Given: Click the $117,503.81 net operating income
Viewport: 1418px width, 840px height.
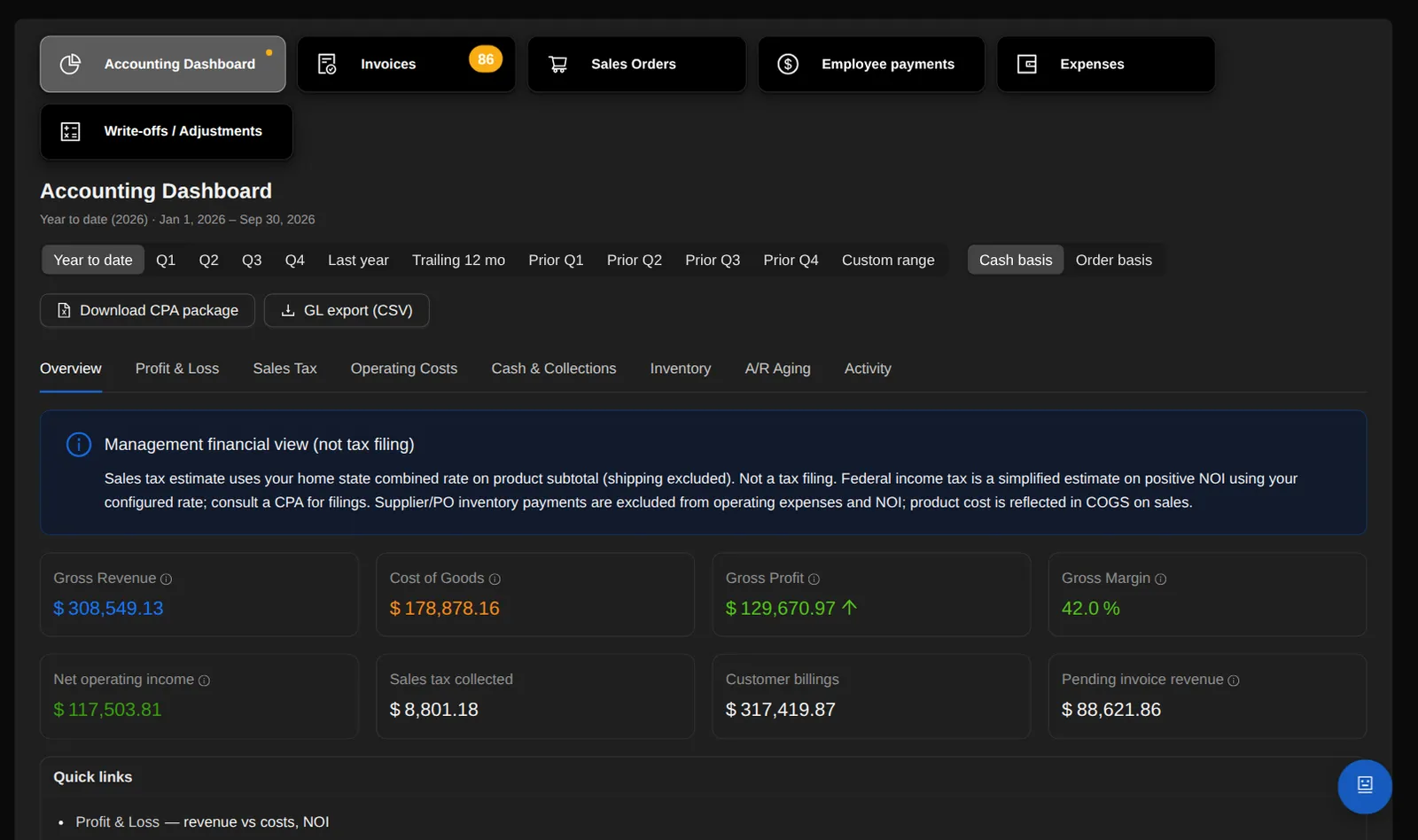Looking at the screenshot, I should 107,710.
